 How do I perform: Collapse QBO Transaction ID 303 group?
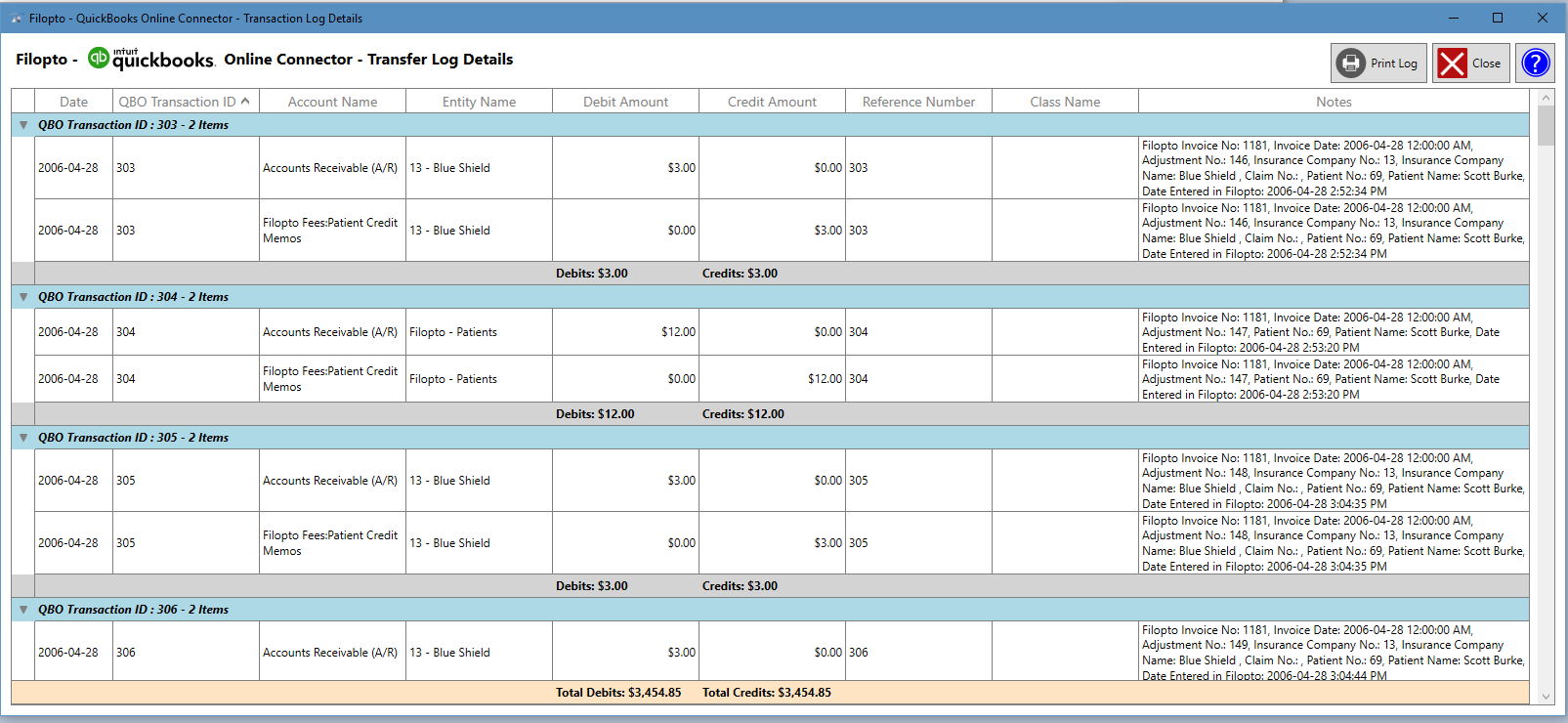pos(23,125)
